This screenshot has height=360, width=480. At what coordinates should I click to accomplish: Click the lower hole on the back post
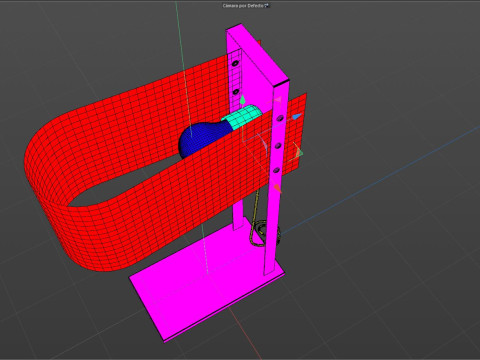tap(236, 91)
